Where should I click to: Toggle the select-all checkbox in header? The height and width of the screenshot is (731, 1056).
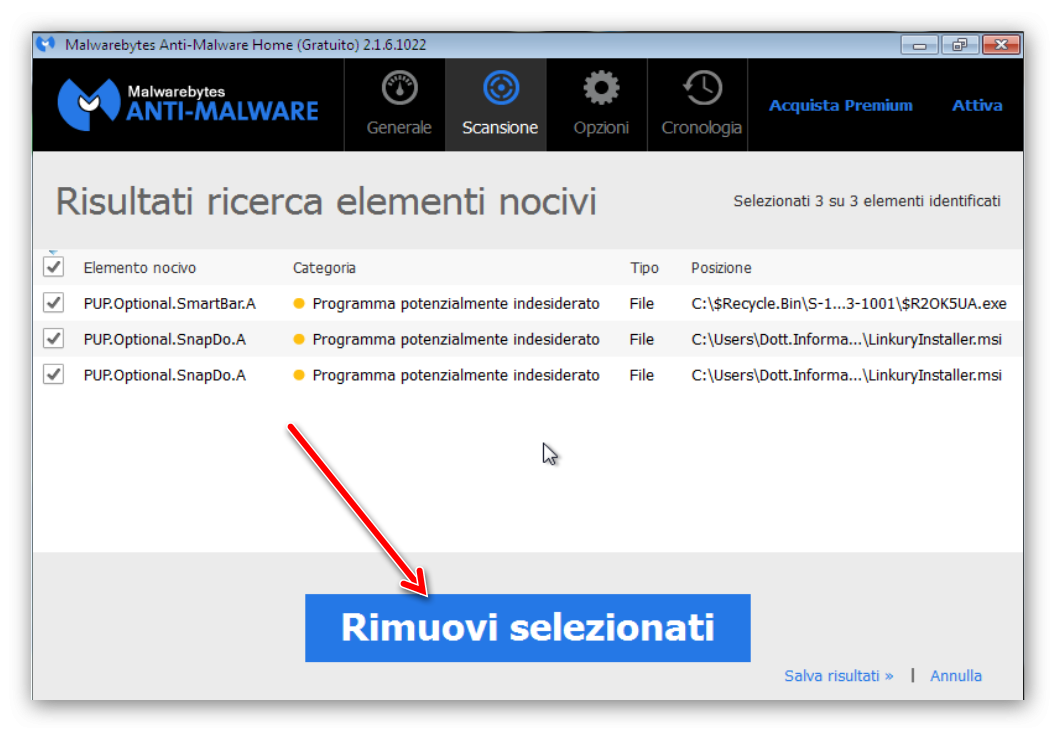[x=53, y=267]
